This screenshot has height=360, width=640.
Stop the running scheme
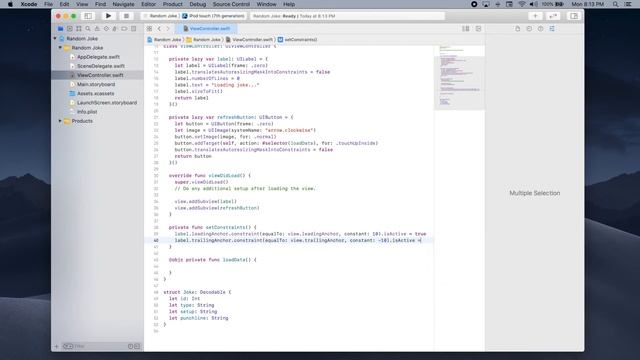(127, 16)
